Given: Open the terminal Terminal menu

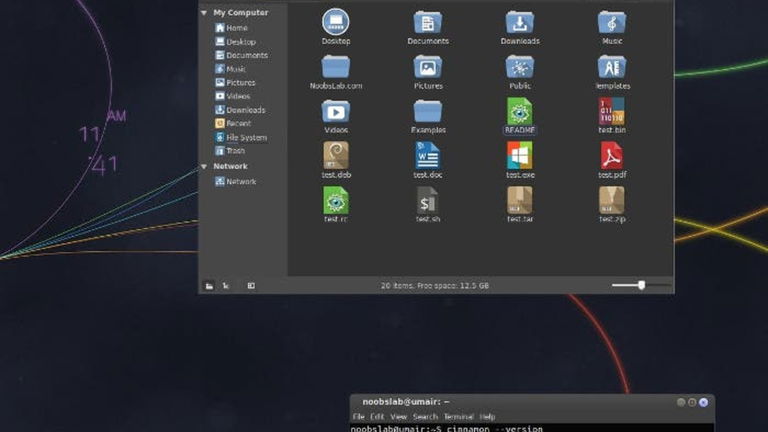Looking at the screenshot, I should [x=458, y=417].
